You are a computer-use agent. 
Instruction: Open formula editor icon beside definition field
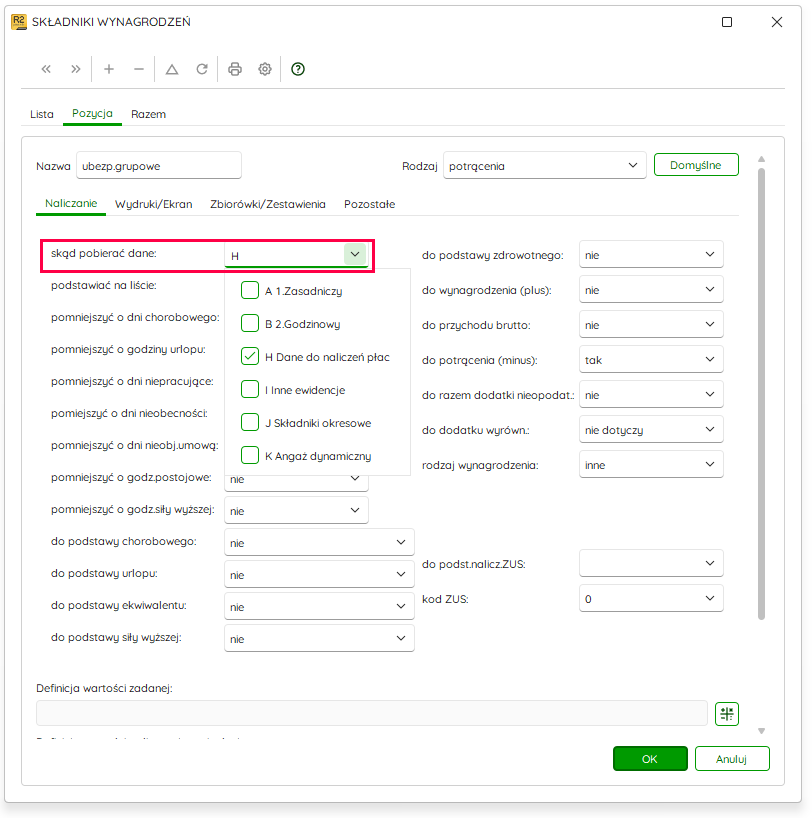[x=727, y=714]
